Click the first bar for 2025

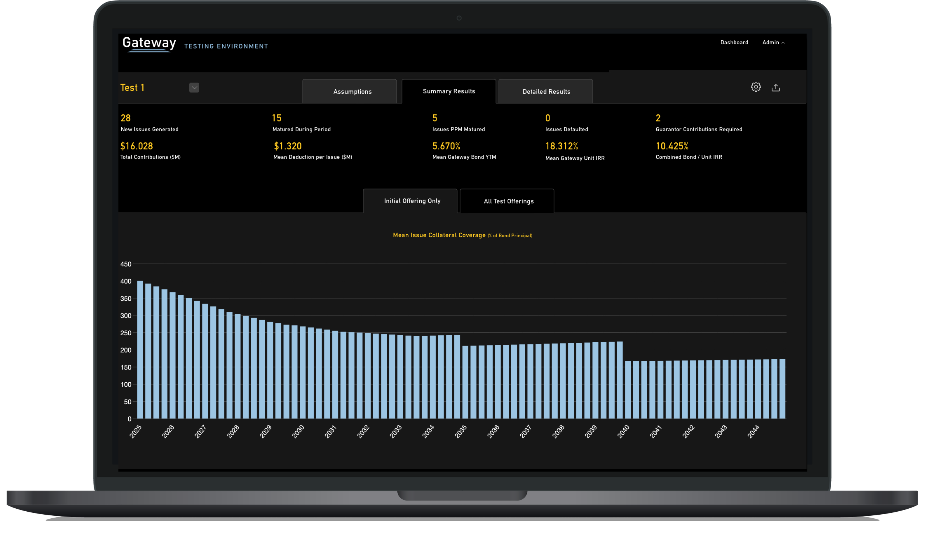(140, 350)
